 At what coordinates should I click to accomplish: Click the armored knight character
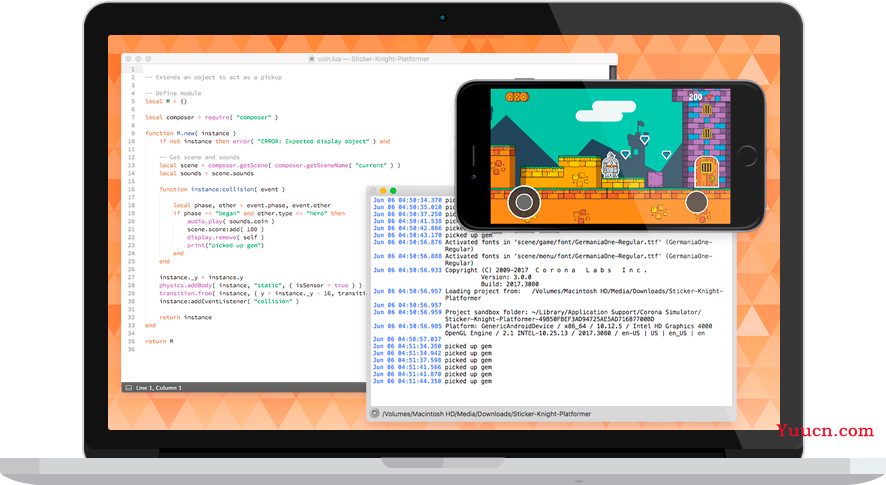click(x=610, y=164)
